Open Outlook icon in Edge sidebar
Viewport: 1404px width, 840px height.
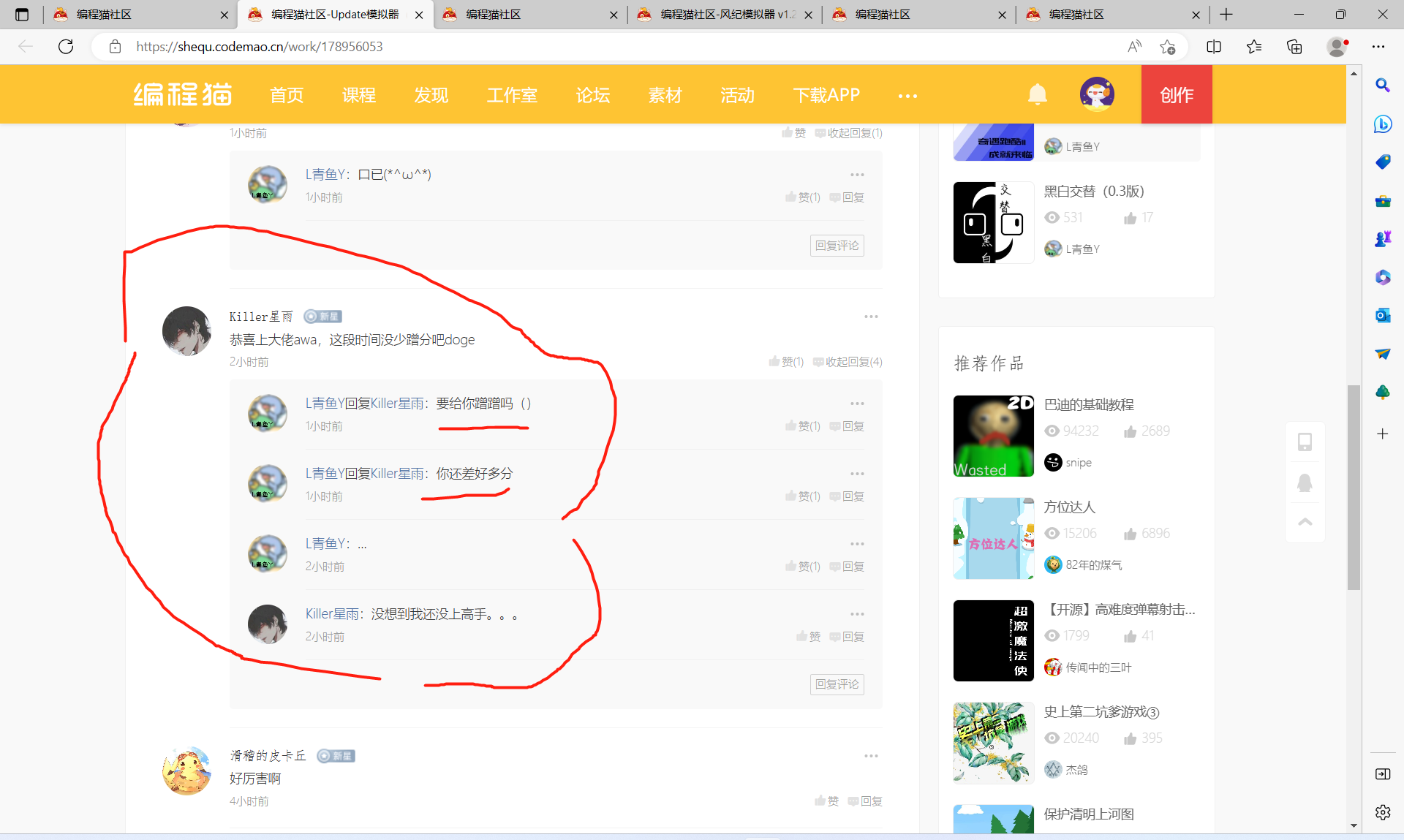(1383, 316)
